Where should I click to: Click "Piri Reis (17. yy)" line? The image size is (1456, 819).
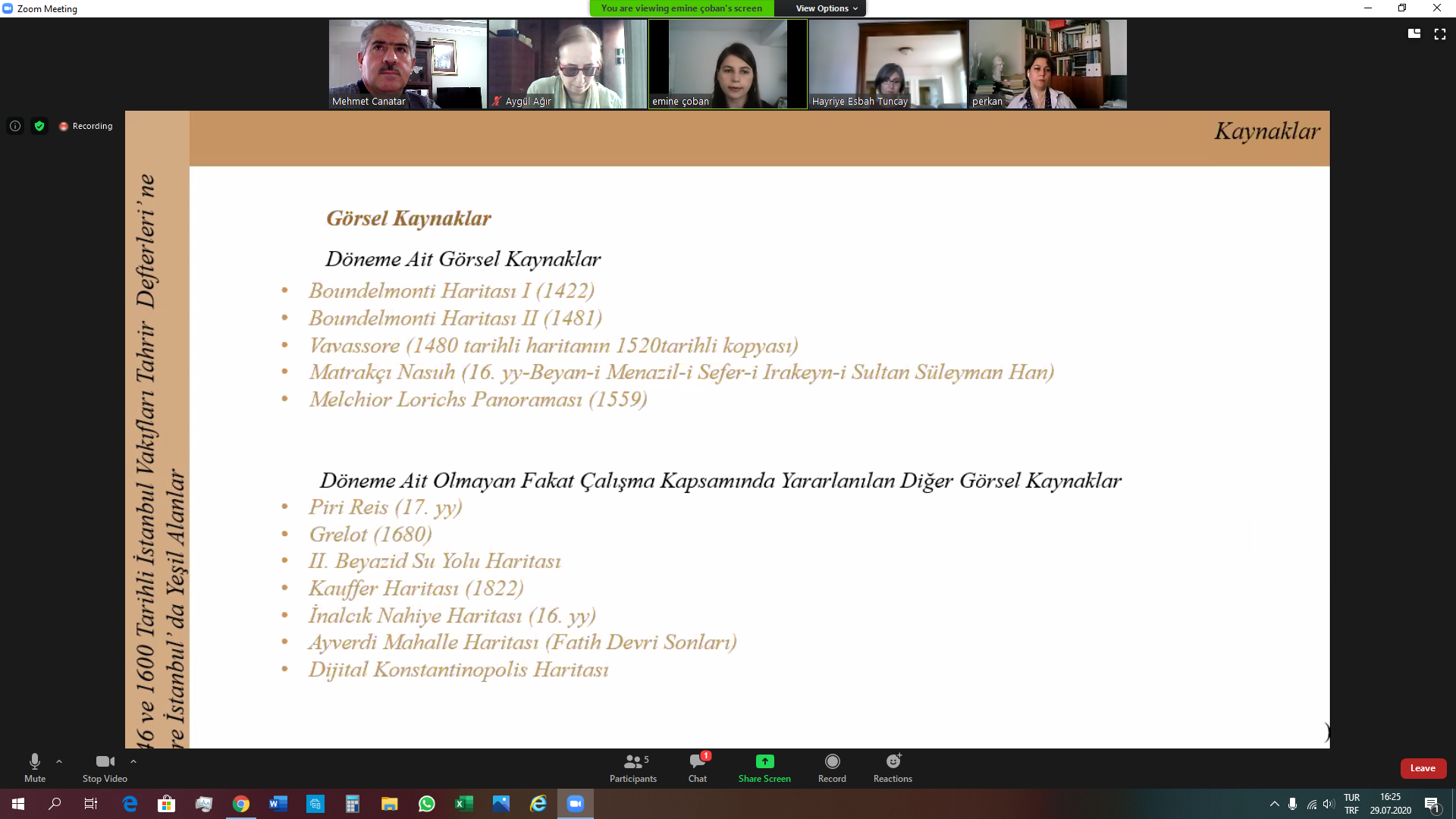point(385,507)
